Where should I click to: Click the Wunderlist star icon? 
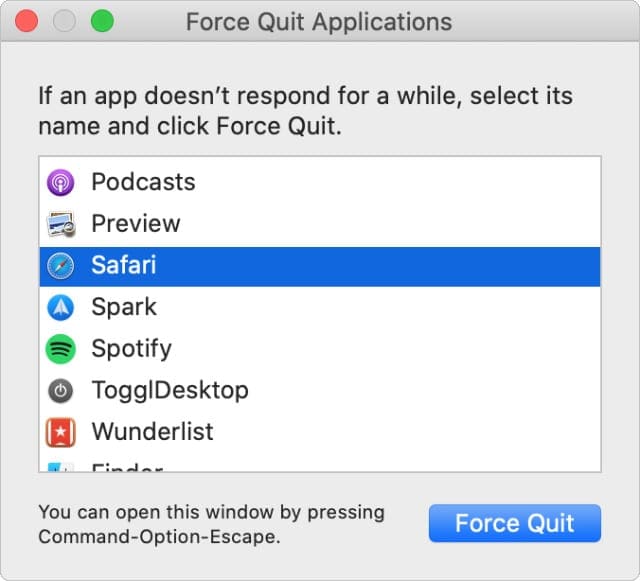pyautogui.click(x=61, y=432)
